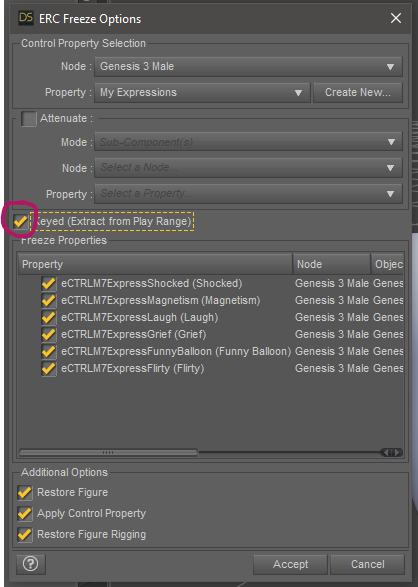418x587 pixels.
Task: Click the Node column header
Action: pos(332,264)
